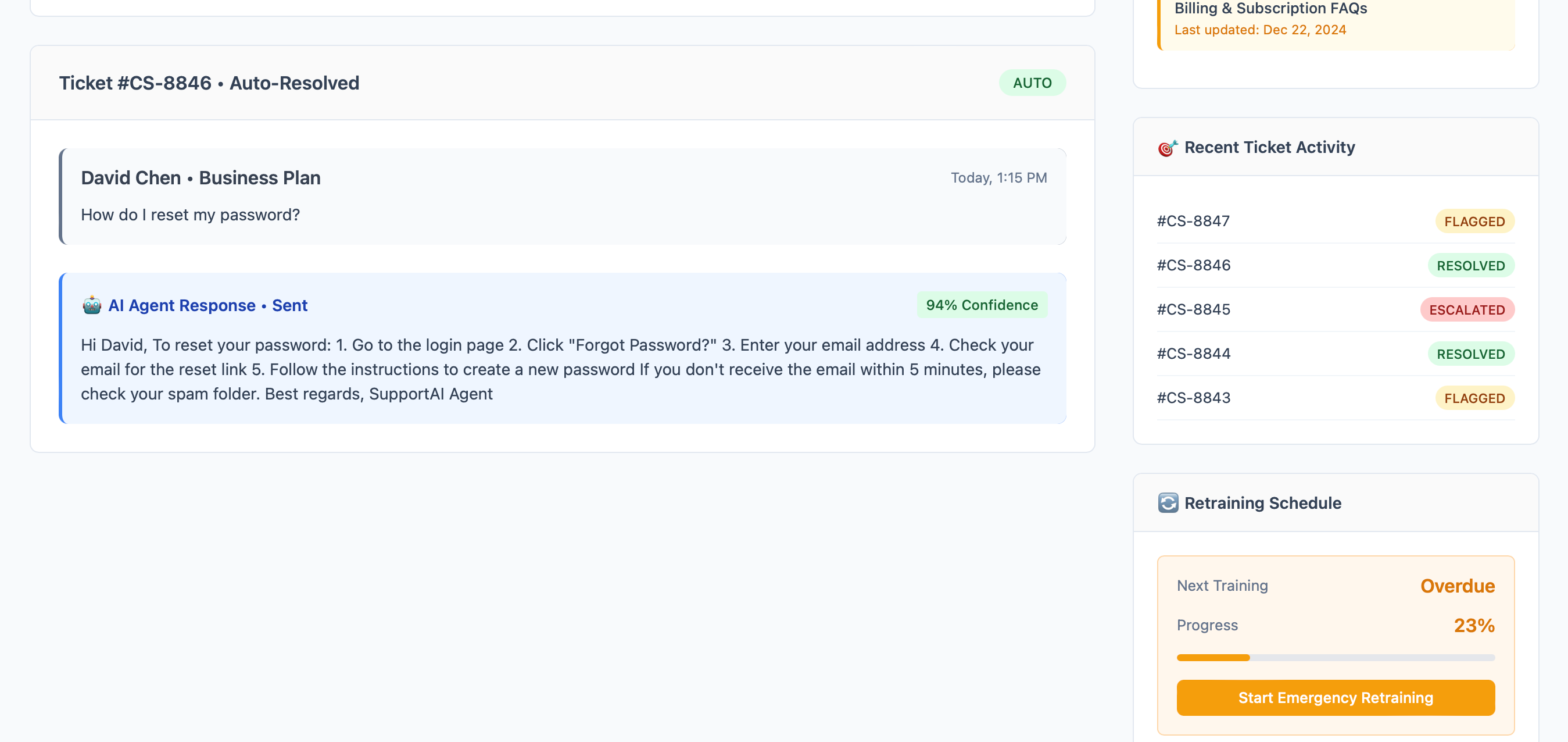This screenshot has height=742, width=1568.
Task: Open ticket #CS-8843 in recent activity
Action: pos(1193,398)
